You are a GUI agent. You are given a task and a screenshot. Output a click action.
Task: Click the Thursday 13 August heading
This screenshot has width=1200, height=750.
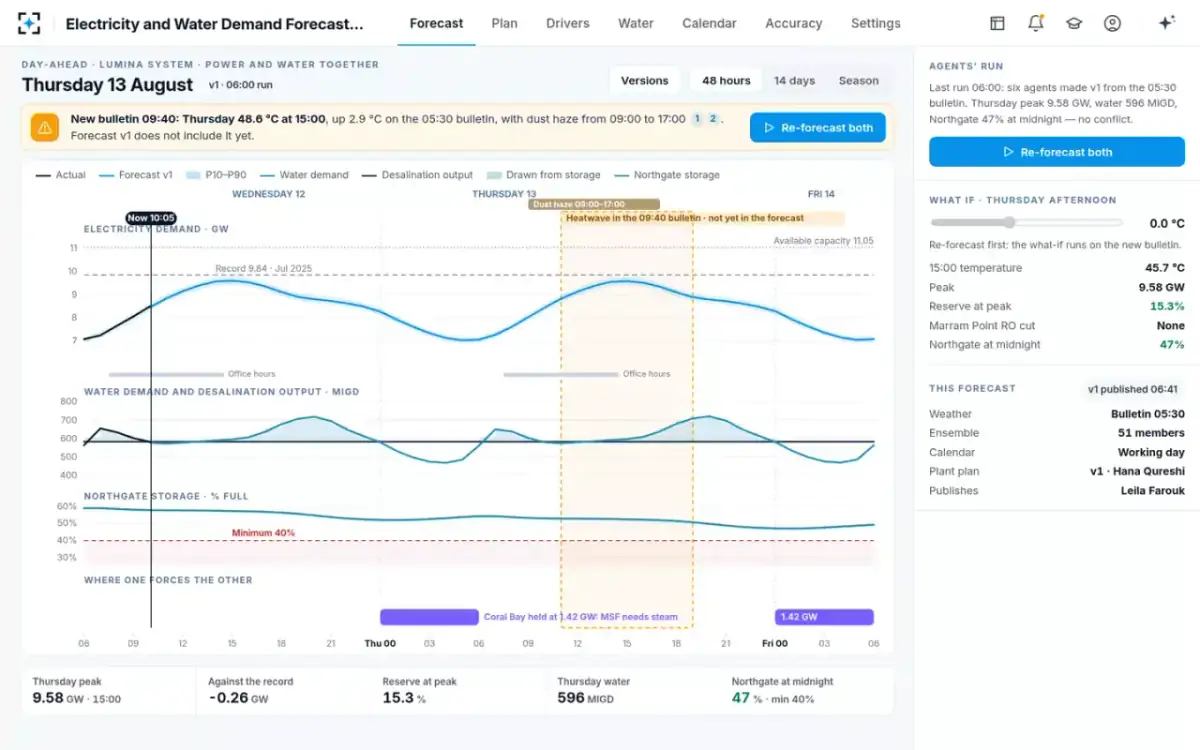coord(107,85)
